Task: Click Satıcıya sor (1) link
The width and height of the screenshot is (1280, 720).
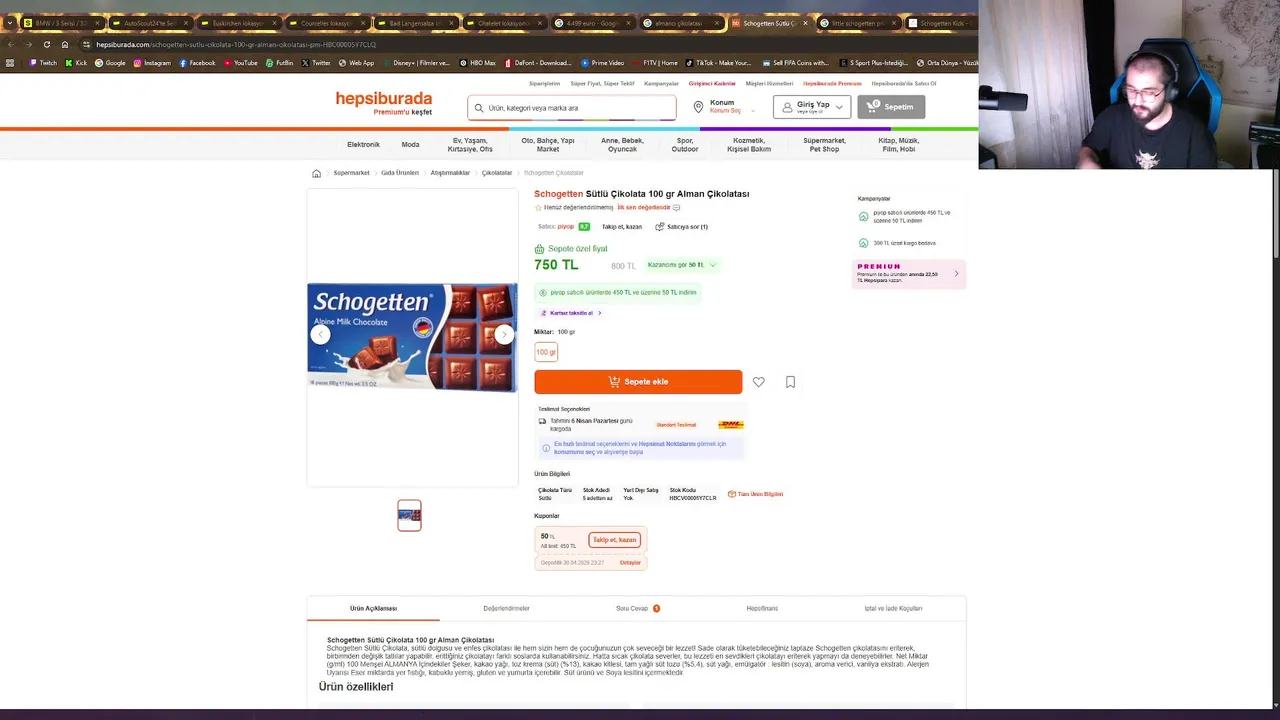Action: click(x=682, y=227)
